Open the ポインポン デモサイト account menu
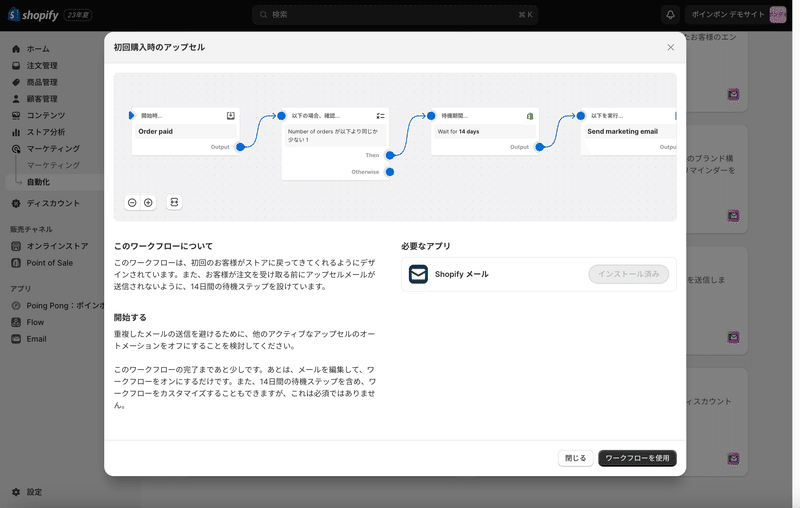Screen dimensions: 800x508 point(738,15)
